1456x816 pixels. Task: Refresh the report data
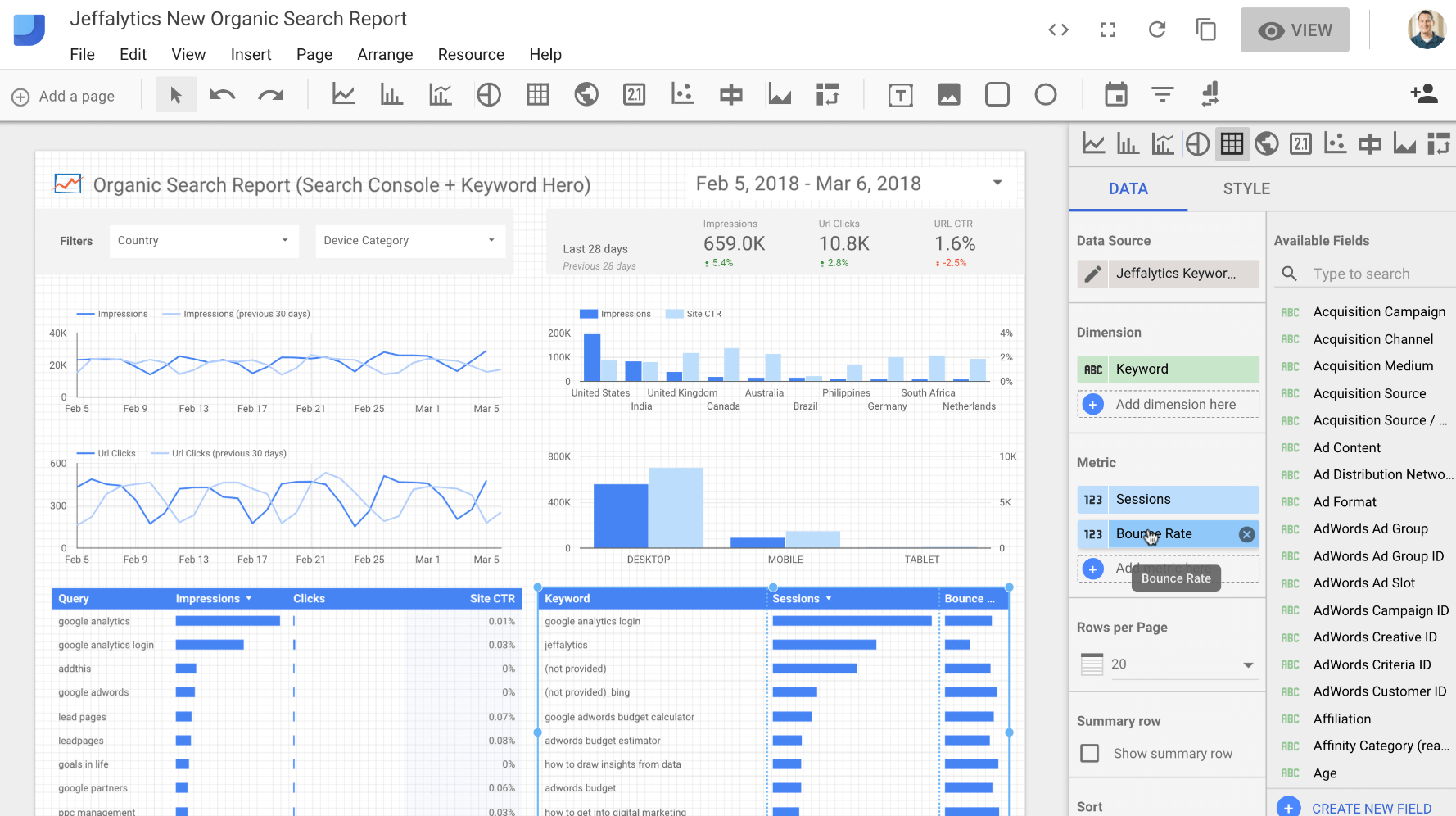(x=1157, y=29)
